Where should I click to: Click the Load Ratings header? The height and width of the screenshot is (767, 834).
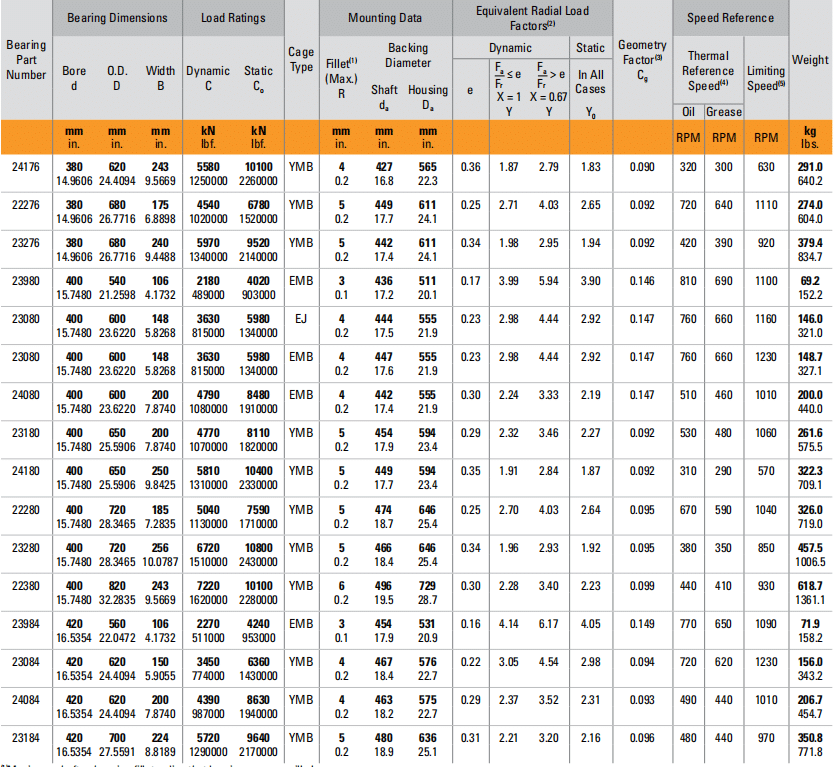pyautogui.click(x=233, y=18)
